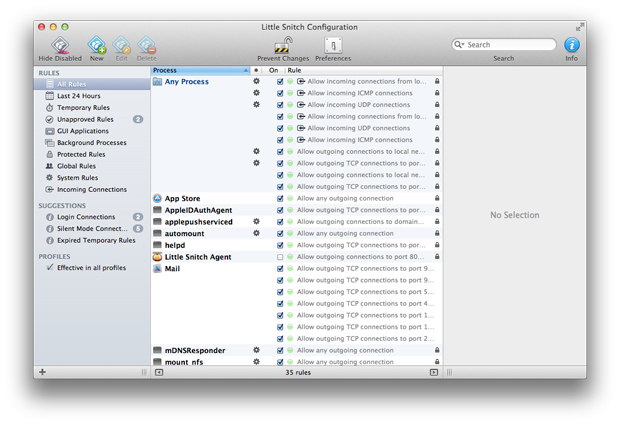Open Login Connections suggestions
620x425 pixels.
[86, 217]
